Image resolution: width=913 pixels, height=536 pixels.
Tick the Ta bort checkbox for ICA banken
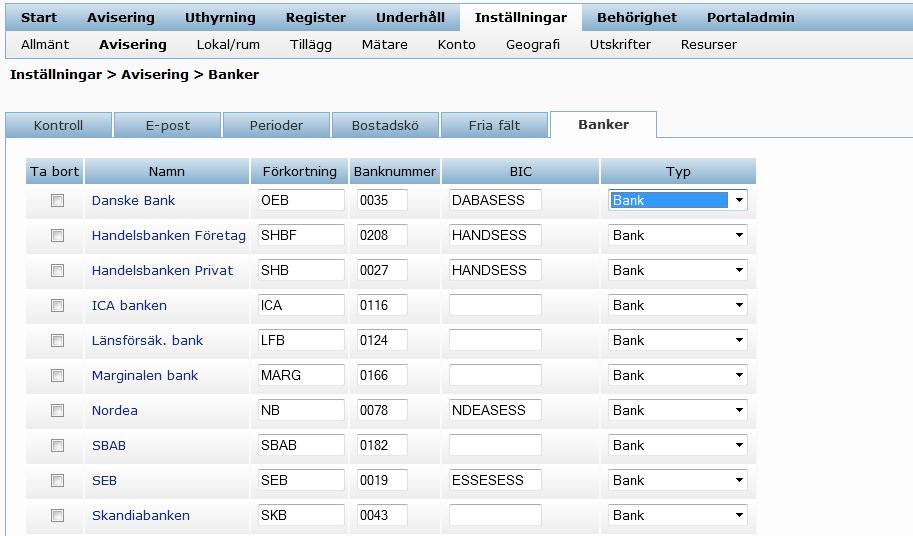57,306
